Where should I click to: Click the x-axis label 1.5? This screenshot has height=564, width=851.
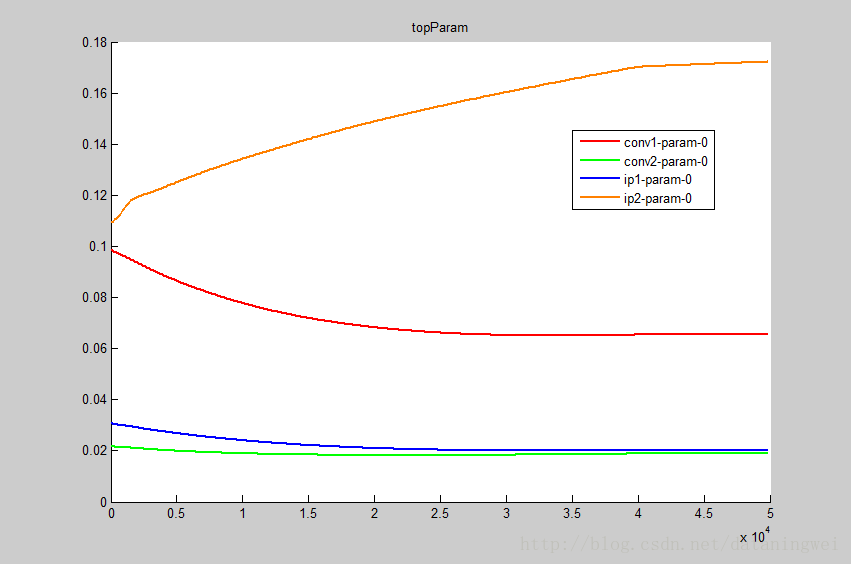click(308, 514)
